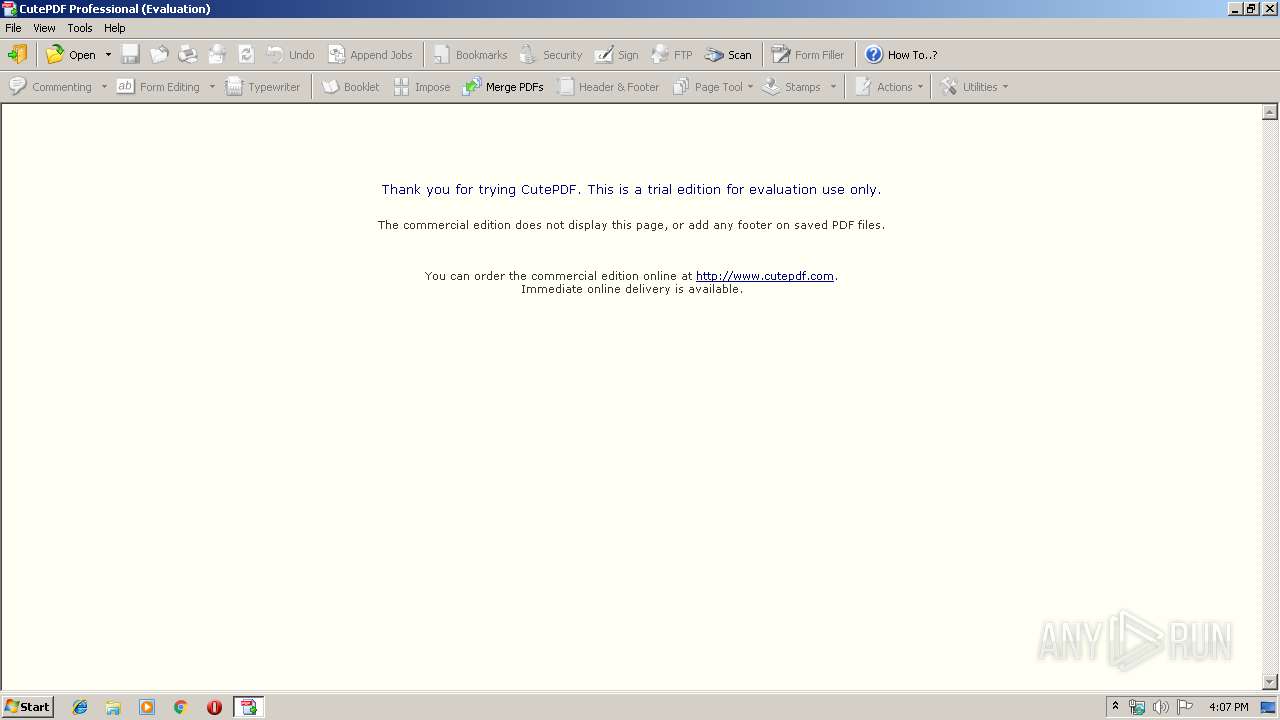The image size is (1280, 720).
Task: Click the Scan scanner tool
Action: pos(728,55)
